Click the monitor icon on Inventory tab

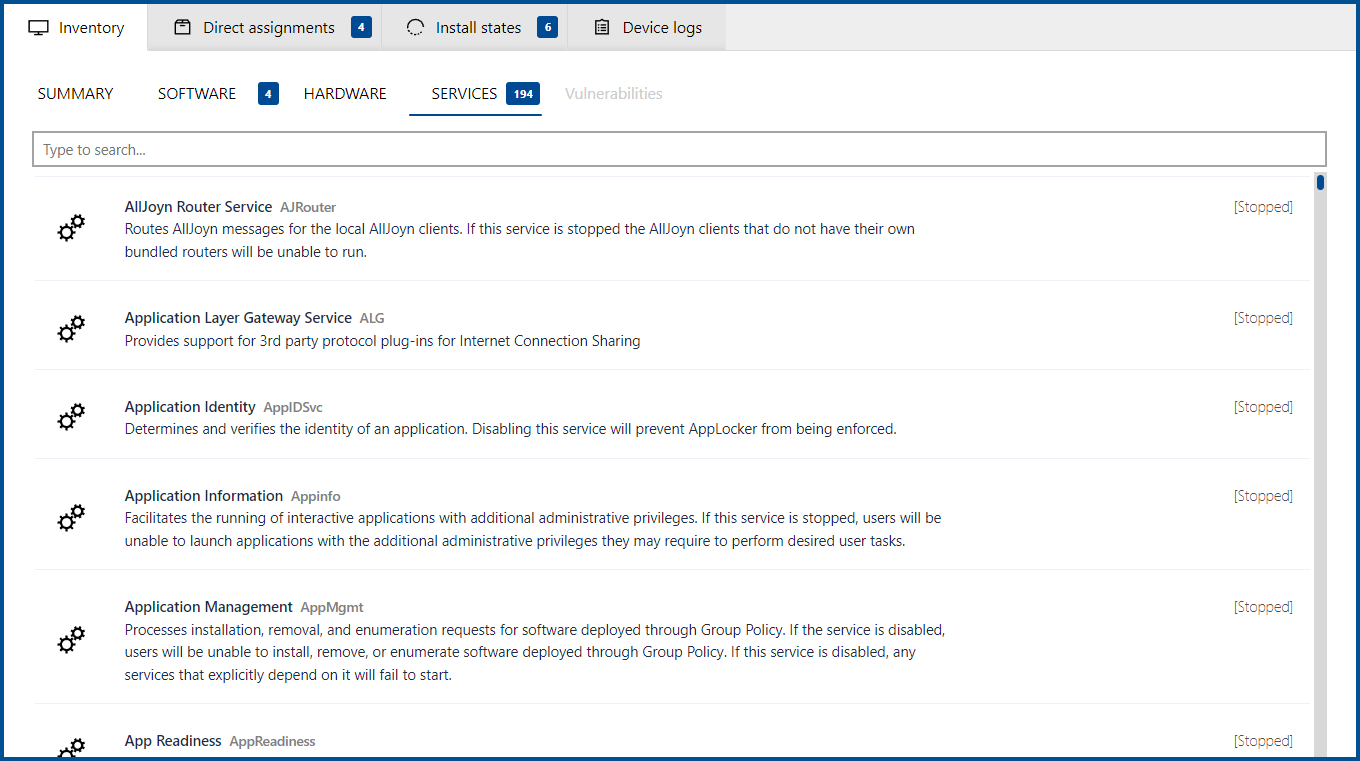tap(39, 28)
